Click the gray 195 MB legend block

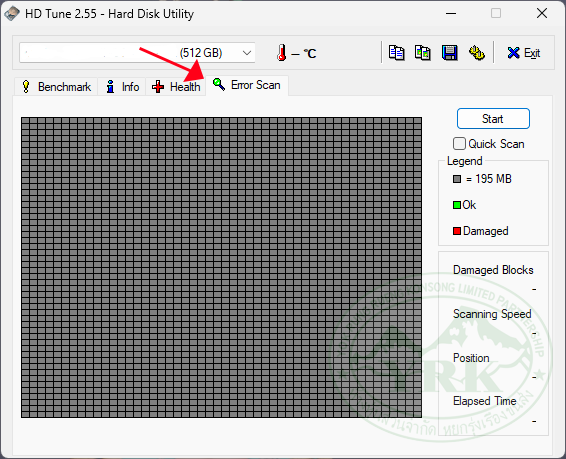[457, 179]
